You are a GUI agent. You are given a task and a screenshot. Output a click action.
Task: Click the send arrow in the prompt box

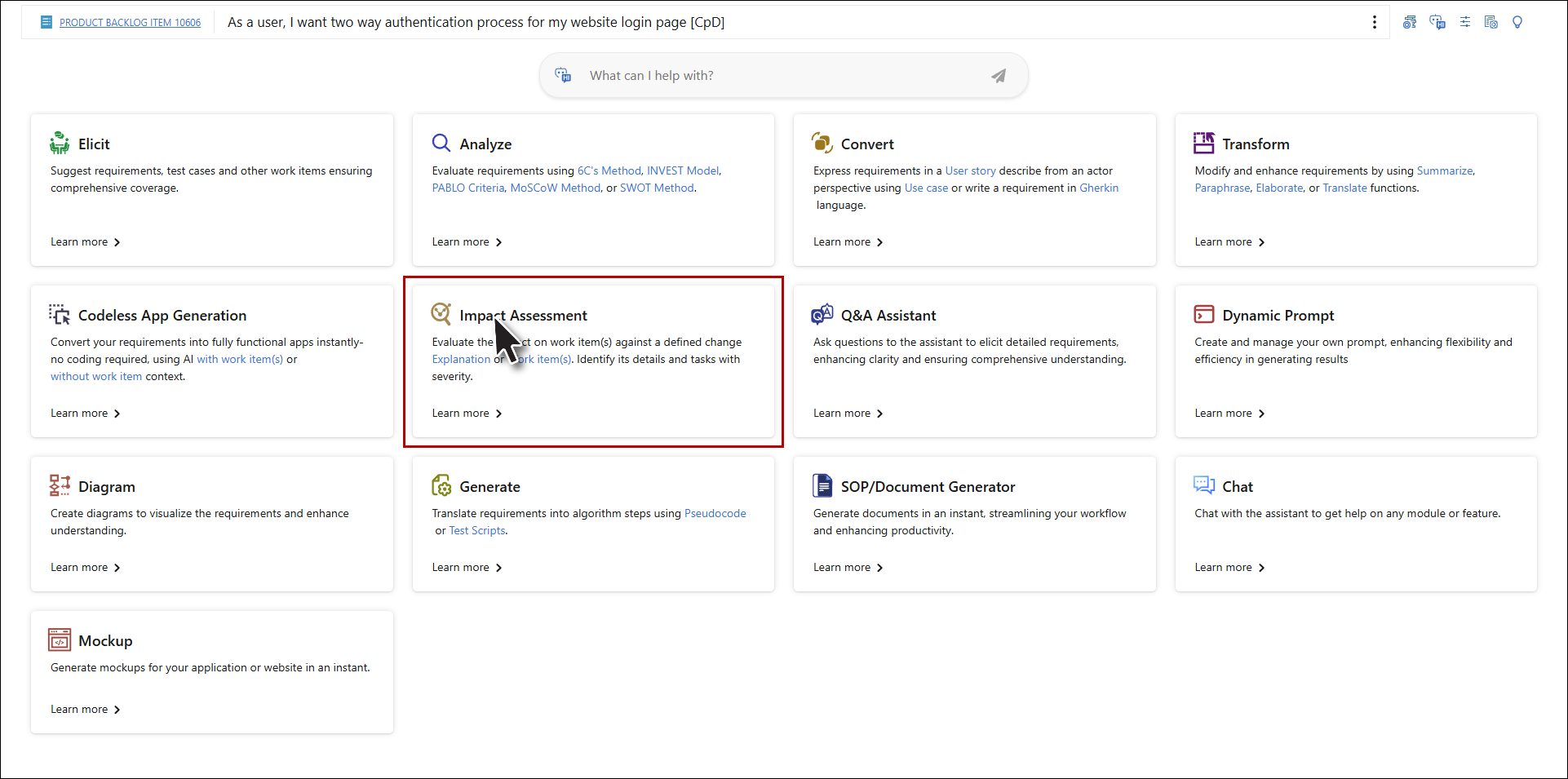coord(999,76)
